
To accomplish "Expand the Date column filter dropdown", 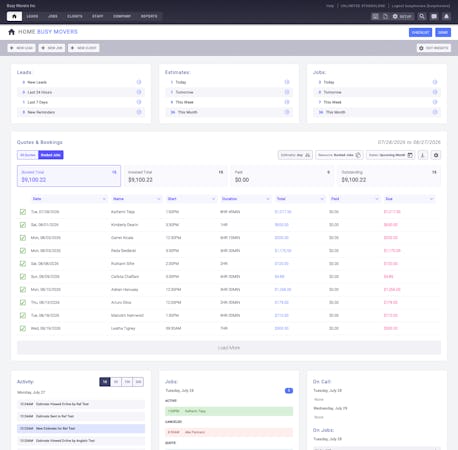I will pyautogui.click(x=104, y=199).
